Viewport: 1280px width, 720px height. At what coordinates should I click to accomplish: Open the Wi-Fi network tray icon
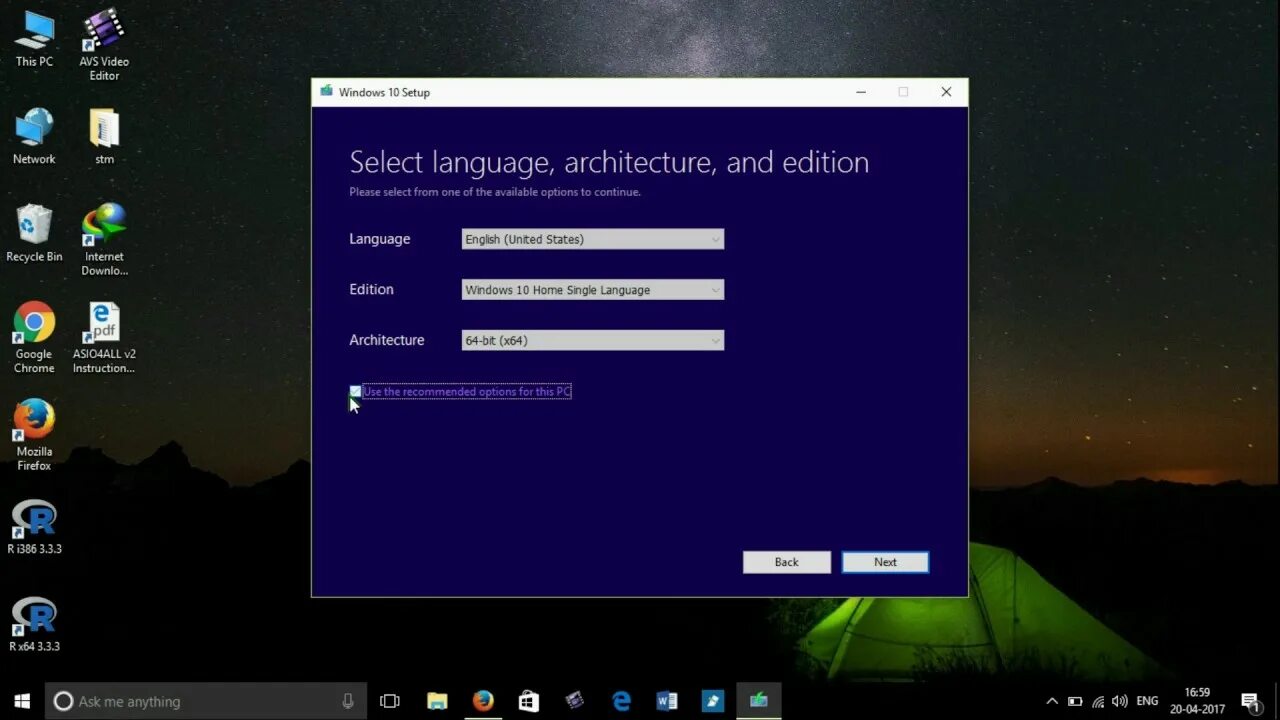pos(1098,701)
